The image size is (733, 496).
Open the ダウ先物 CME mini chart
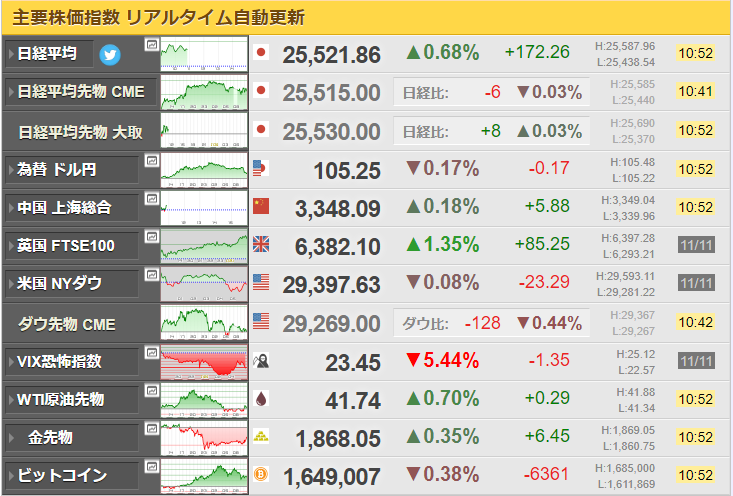click(x=204, y=323)
